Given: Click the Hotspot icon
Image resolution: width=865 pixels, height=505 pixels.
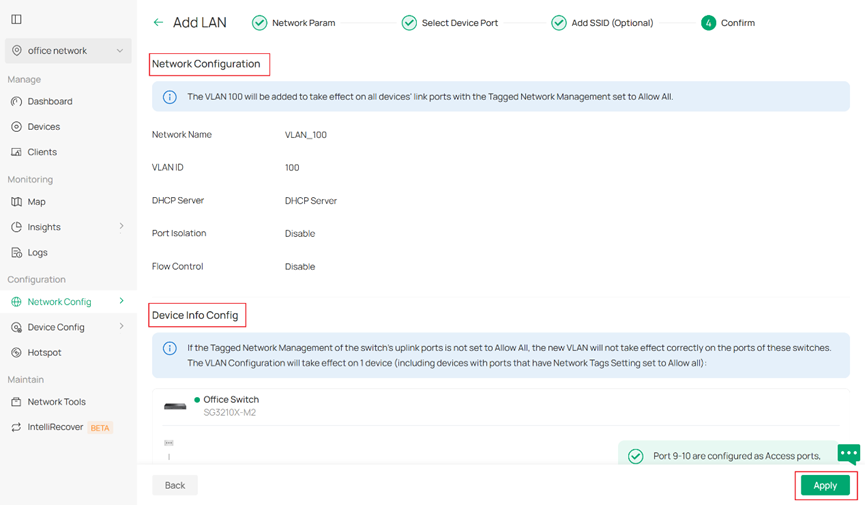Looking at the screenshot, I should tap(17, 353).
